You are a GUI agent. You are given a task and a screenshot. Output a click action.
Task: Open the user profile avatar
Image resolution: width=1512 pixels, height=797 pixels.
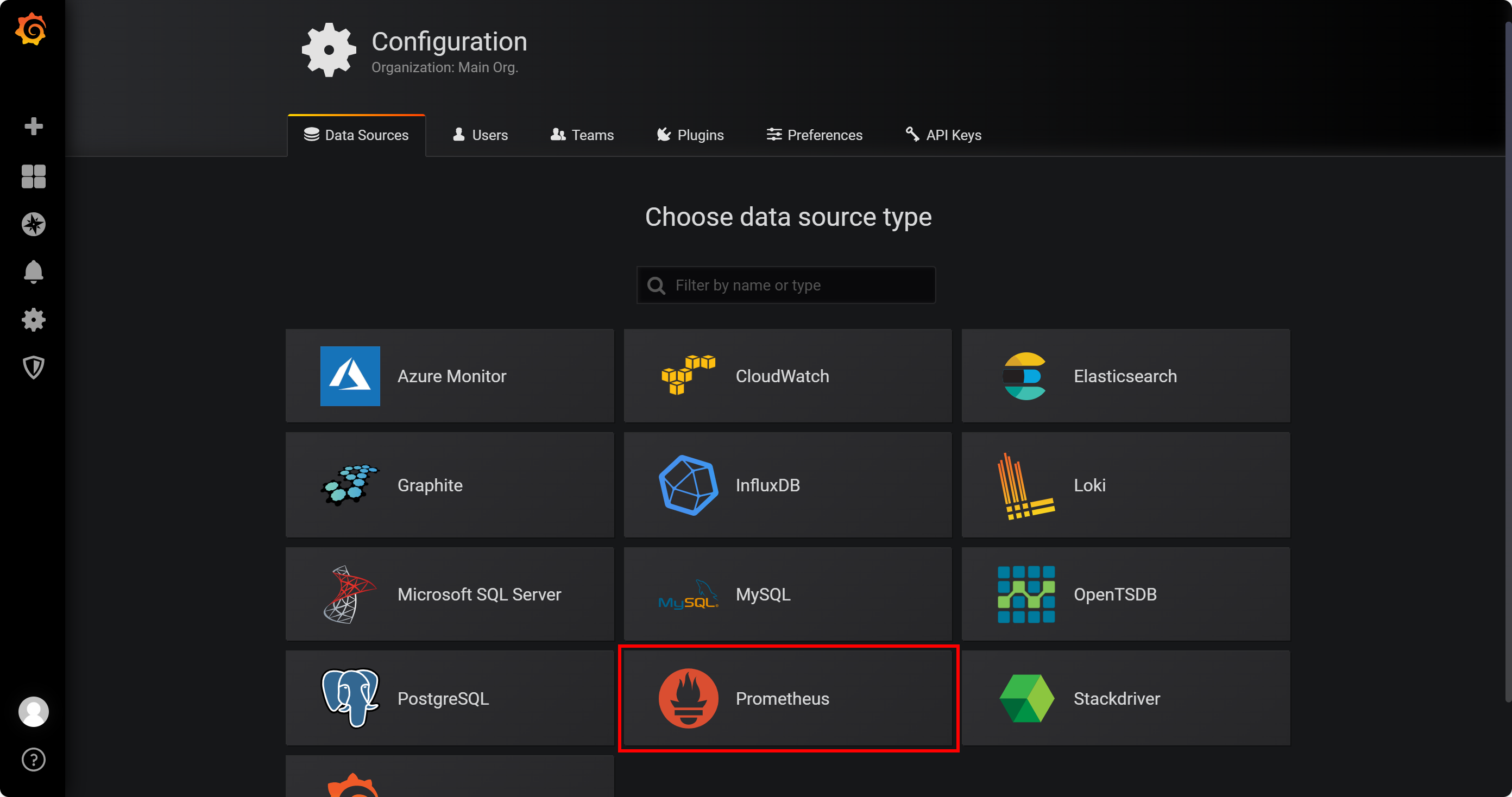(34, 711)
